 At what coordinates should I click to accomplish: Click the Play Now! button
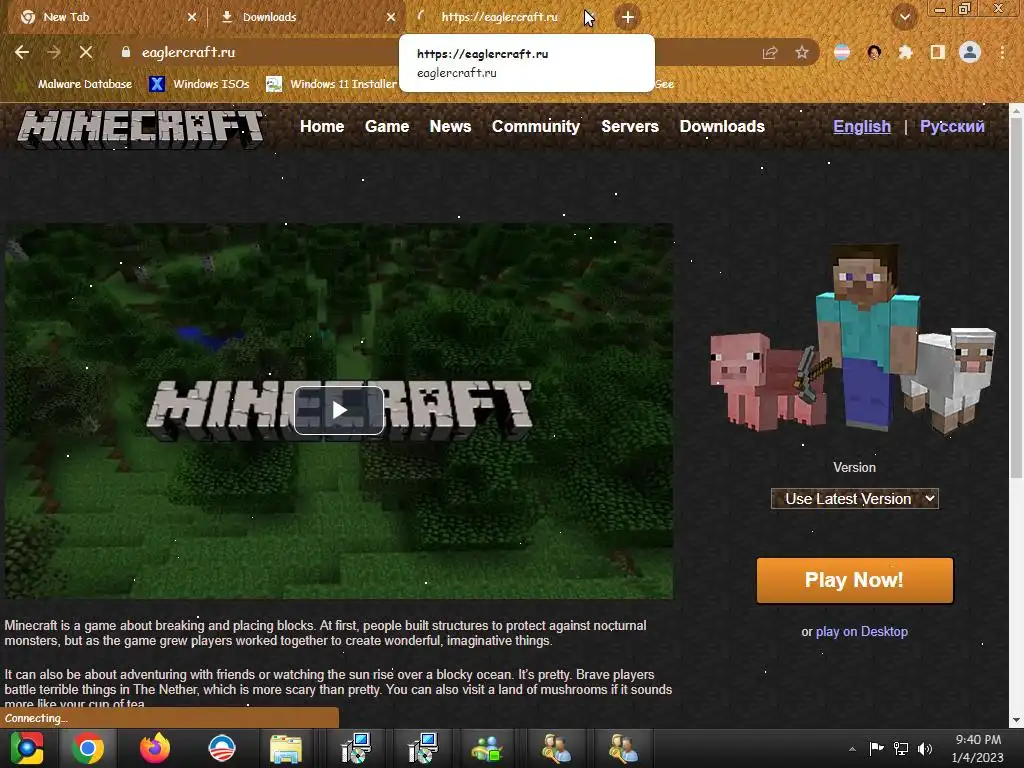pyautogui.click(x=854, y=580)
